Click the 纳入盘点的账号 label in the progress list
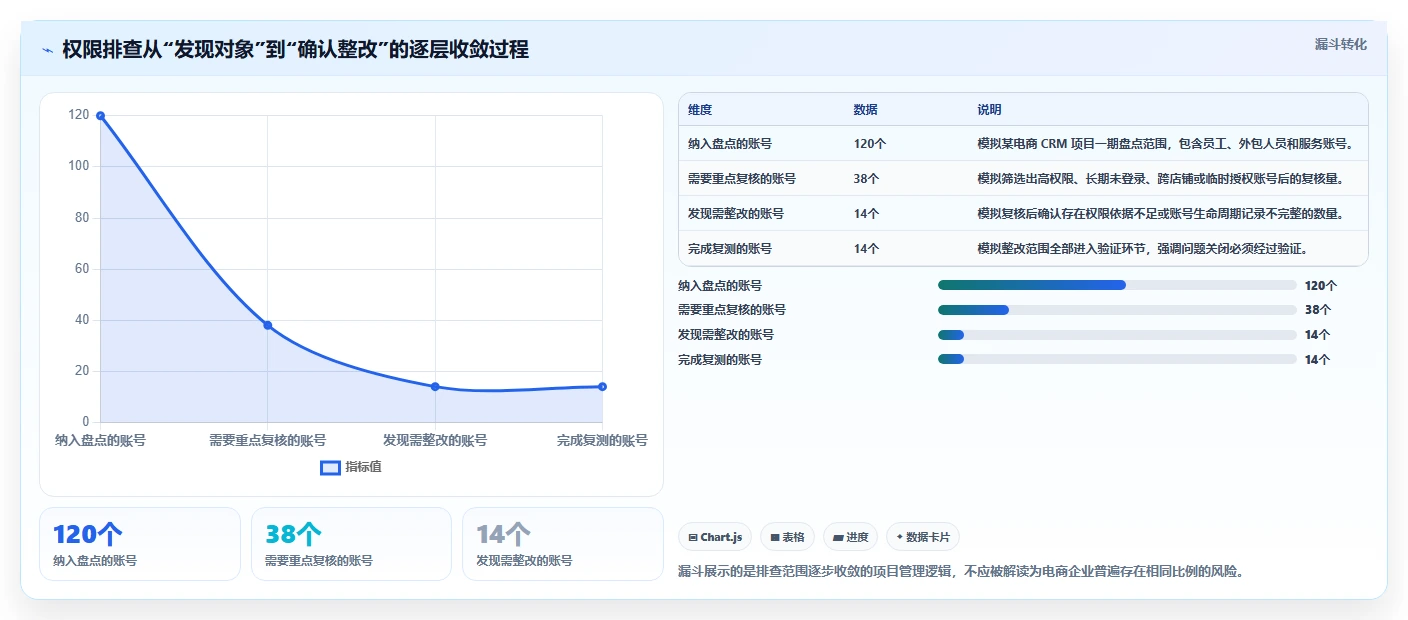Image resolution: width=1408 pixels, height=620 pixels. click(720, 285)
